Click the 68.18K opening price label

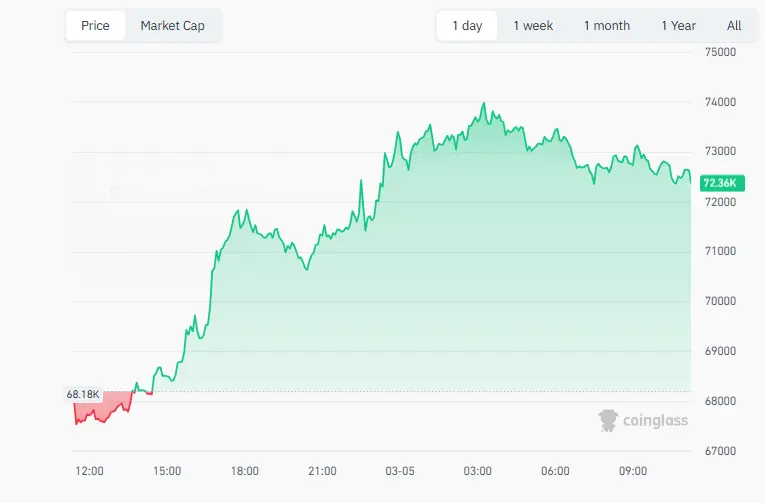pyautogui.click(x=84, y=394)
